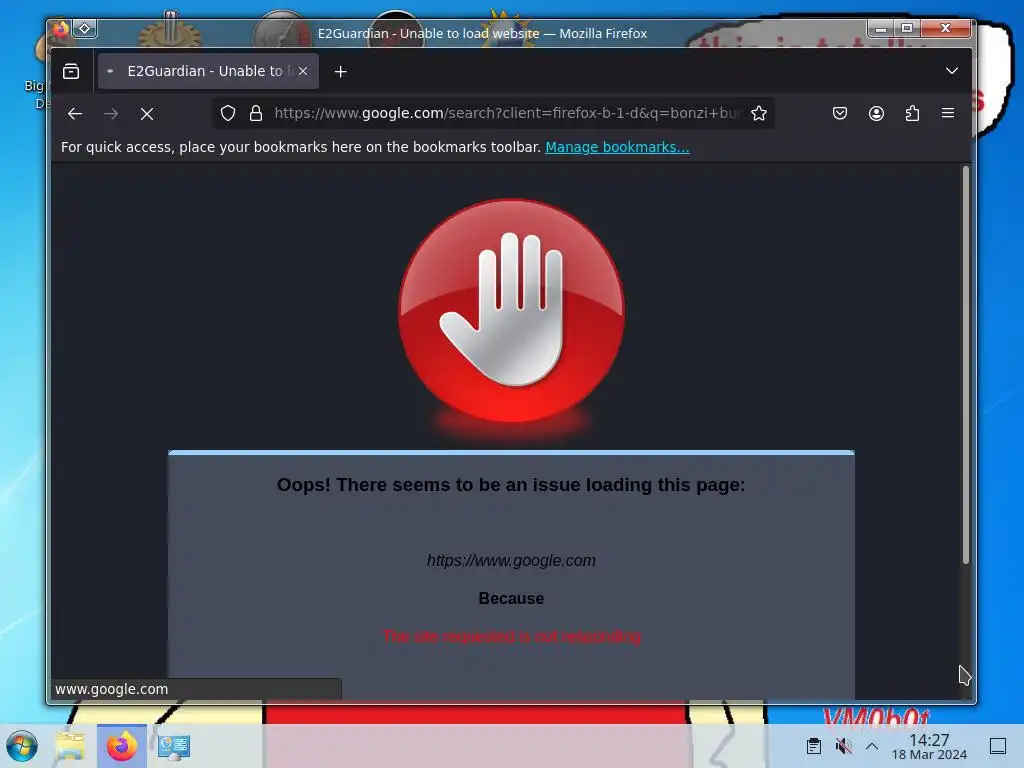Open Firefox View
1024x768 pixels.
click(71, 71)
